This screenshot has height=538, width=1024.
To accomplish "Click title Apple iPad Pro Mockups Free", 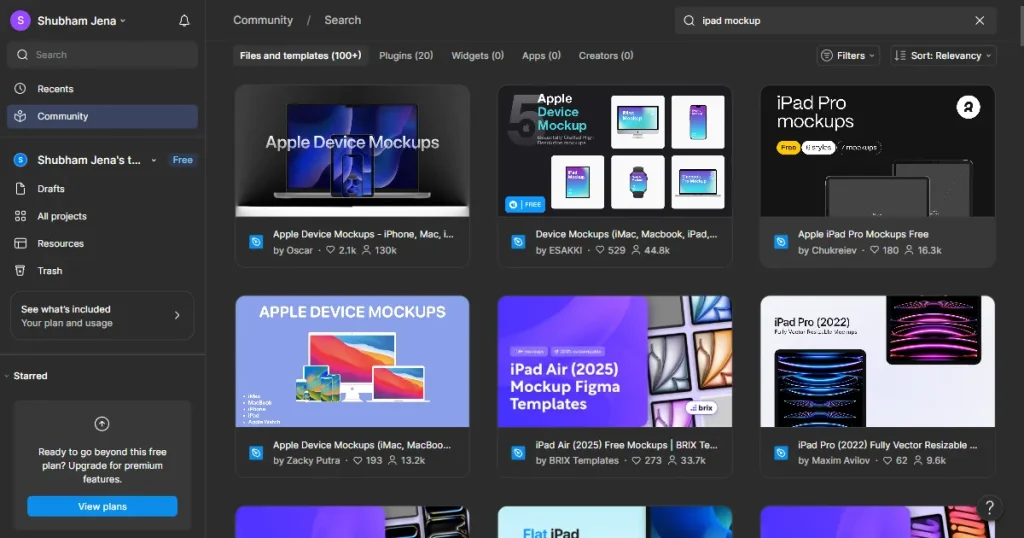I will (863, 234).
